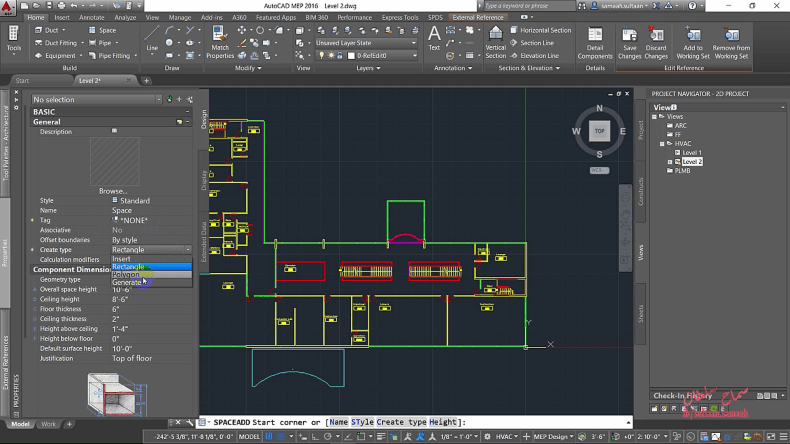Viewport: 790px width, 444px height.
Task: Select the Move tool in Modify panel
Action: (x=242, y=30)
